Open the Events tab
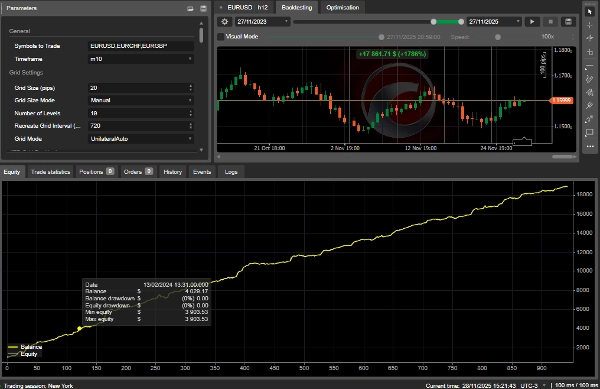The width and height of the screenshot is (600, 389). coord(202,172)
